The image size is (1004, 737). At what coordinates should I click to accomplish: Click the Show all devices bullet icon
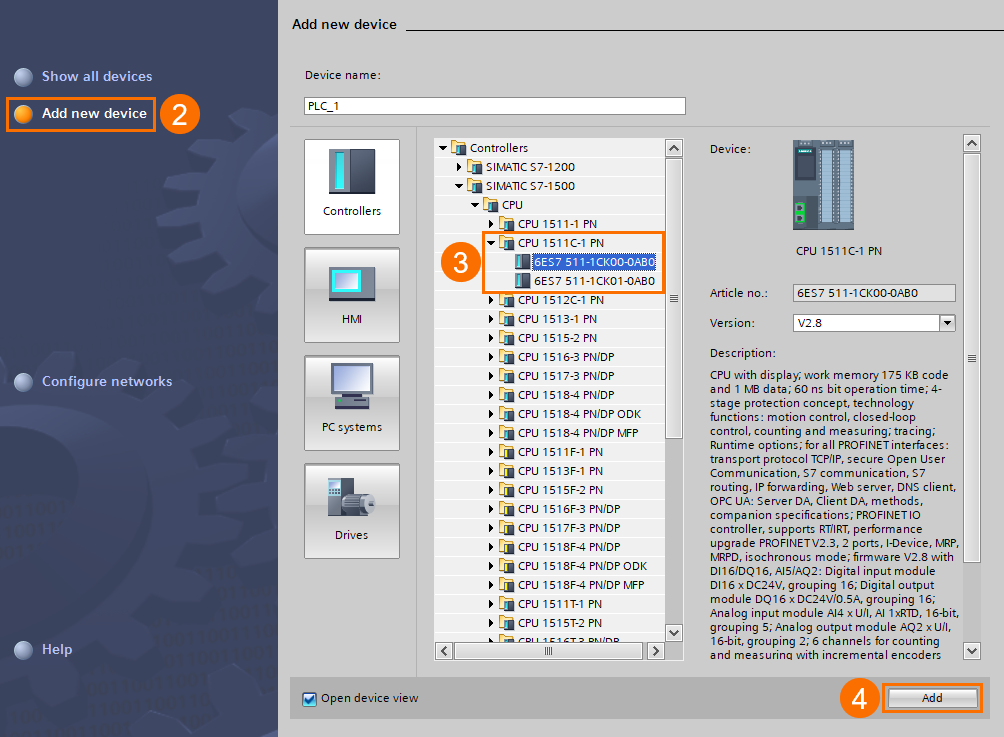pos(24,77)
